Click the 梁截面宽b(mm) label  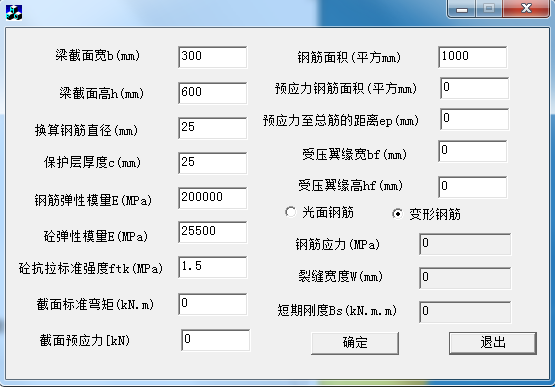tap(97, 56)
